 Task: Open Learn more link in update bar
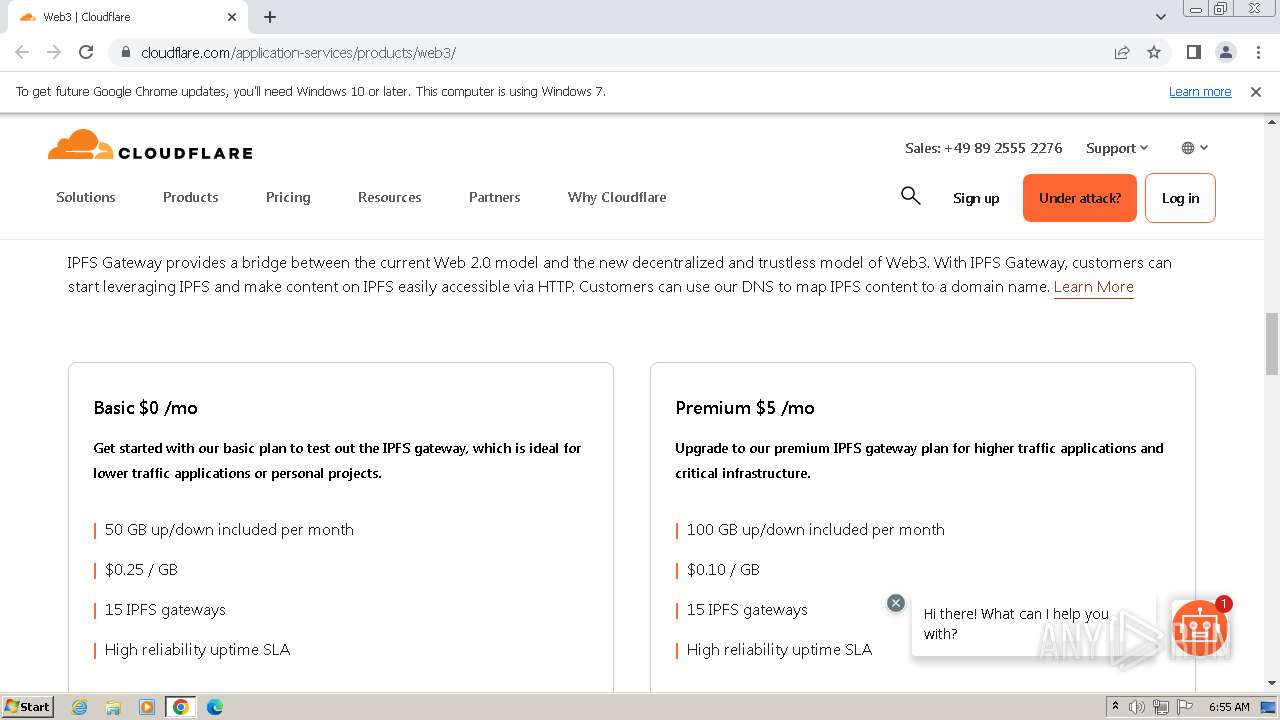point(1200,92)
